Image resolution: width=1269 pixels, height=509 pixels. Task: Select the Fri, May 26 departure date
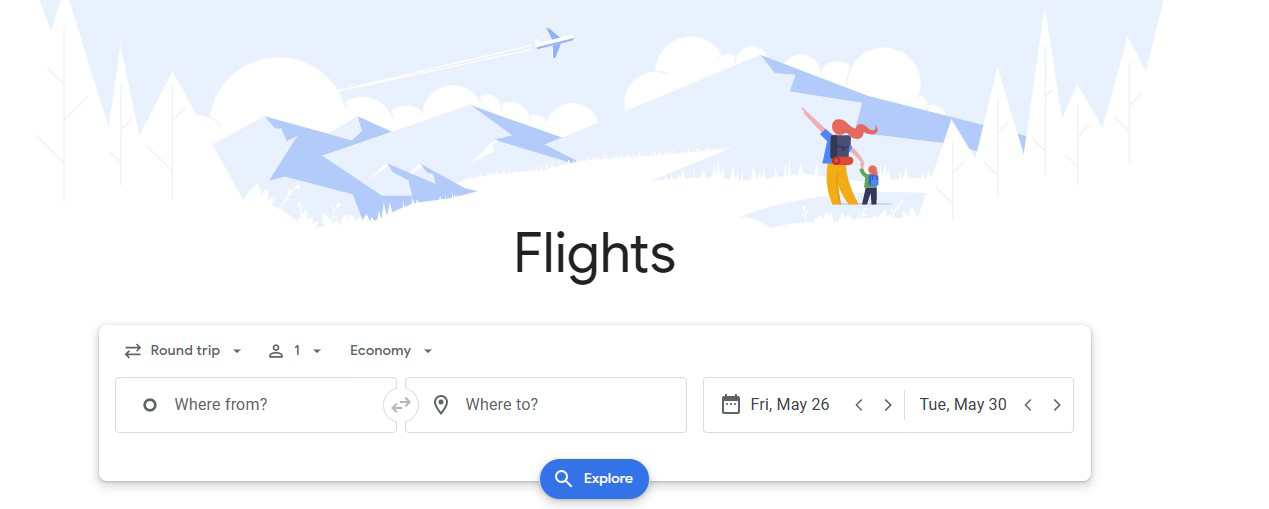790,405
